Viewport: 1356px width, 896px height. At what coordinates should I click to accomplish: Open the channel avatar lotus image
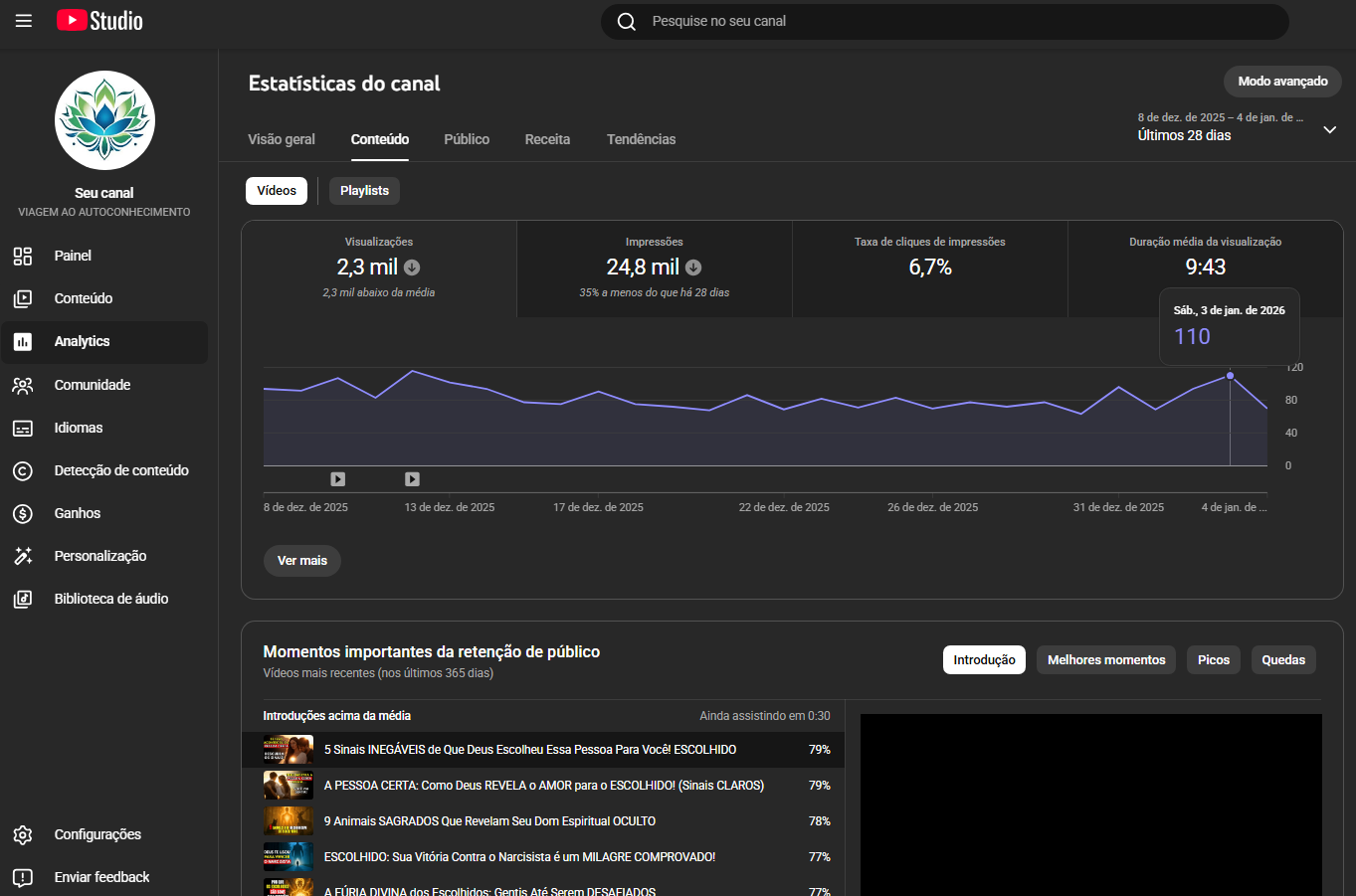tap(104, 120)
